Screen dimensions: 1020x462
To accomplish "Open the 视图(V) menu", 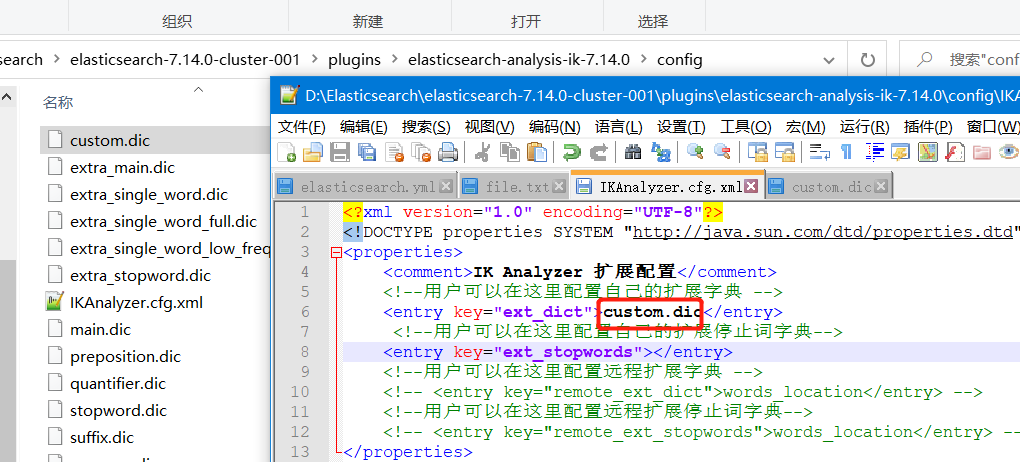I will 489,127.
